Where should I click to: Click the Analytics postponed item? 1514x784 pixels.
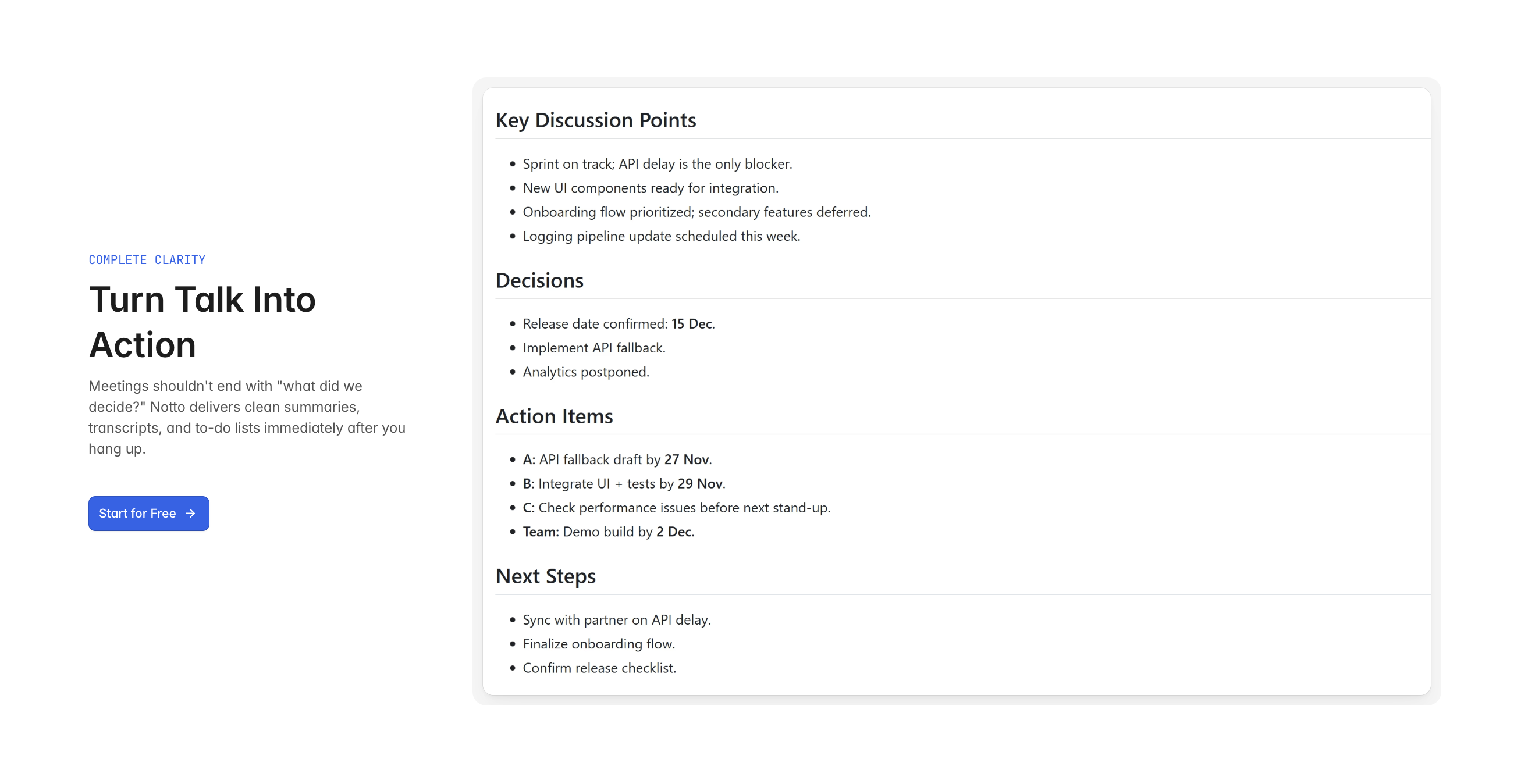coord(585,372)
